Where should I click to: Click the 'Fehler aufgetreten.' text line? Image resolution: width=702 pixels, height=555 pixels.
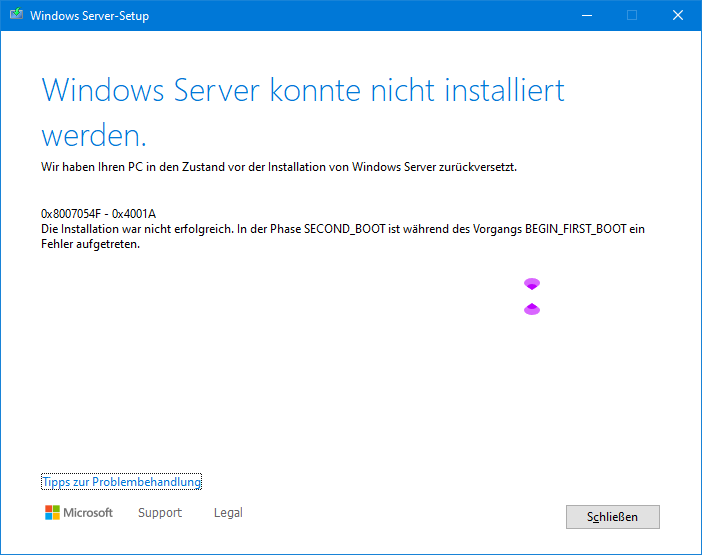click(90, 244)
